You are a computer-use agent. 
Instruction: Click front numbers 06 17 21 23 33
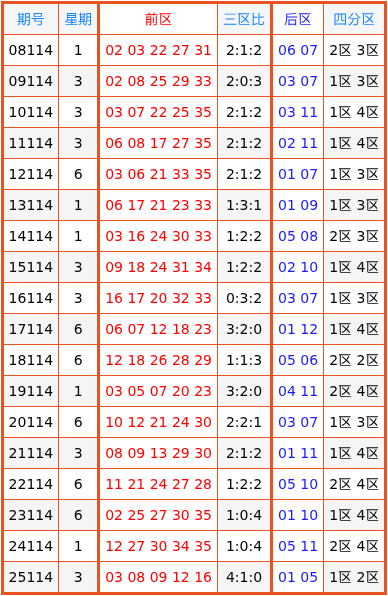(x=158, y=205)
